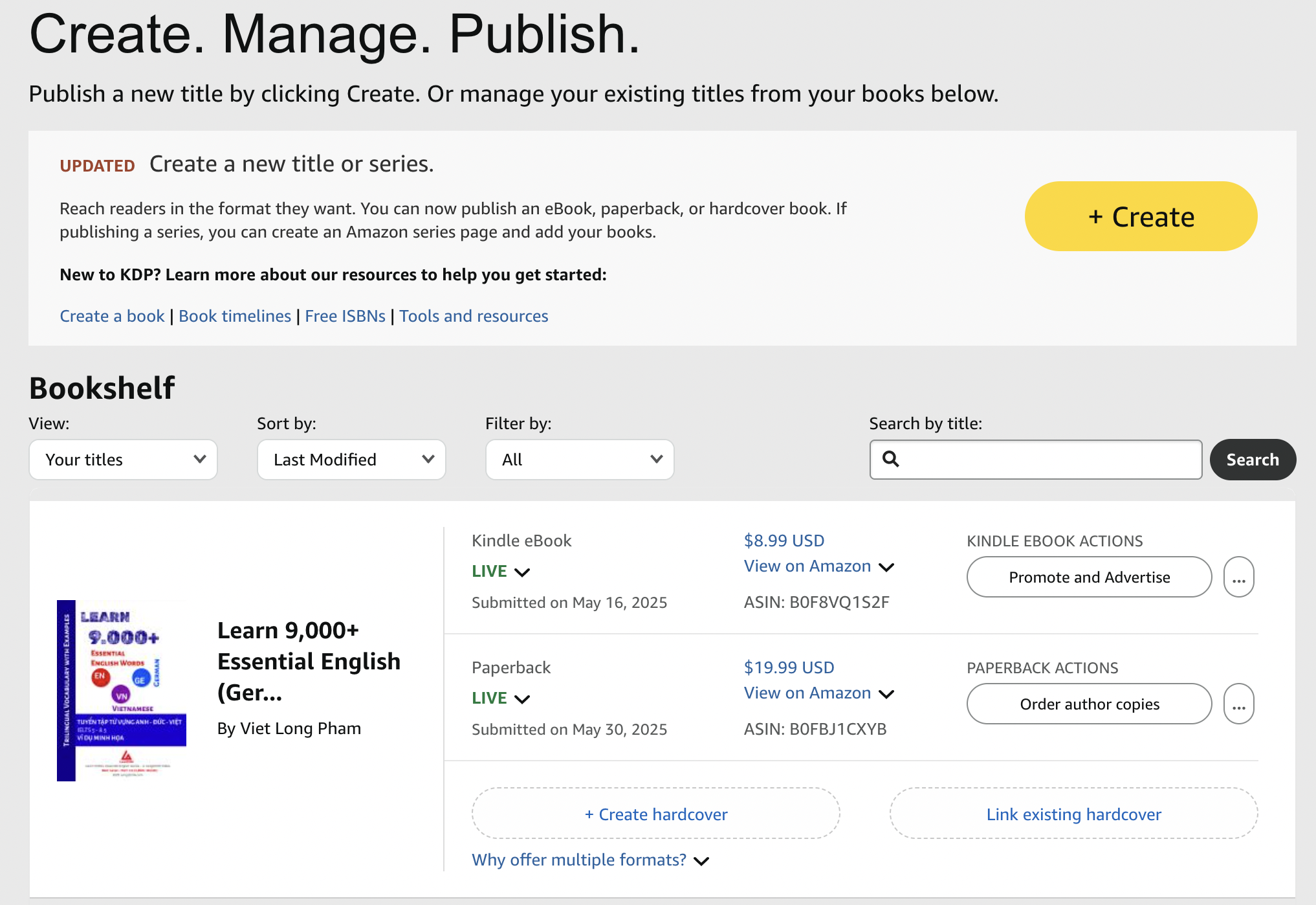1316x905 pixels.
Task: Open ellipsis menu for Kindle eBook actions
Action: pos(1239,577)
